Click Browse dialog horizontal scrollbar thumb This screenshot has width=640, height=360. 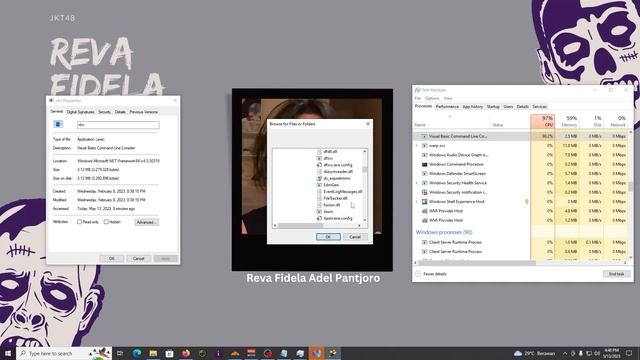[301, 225]
